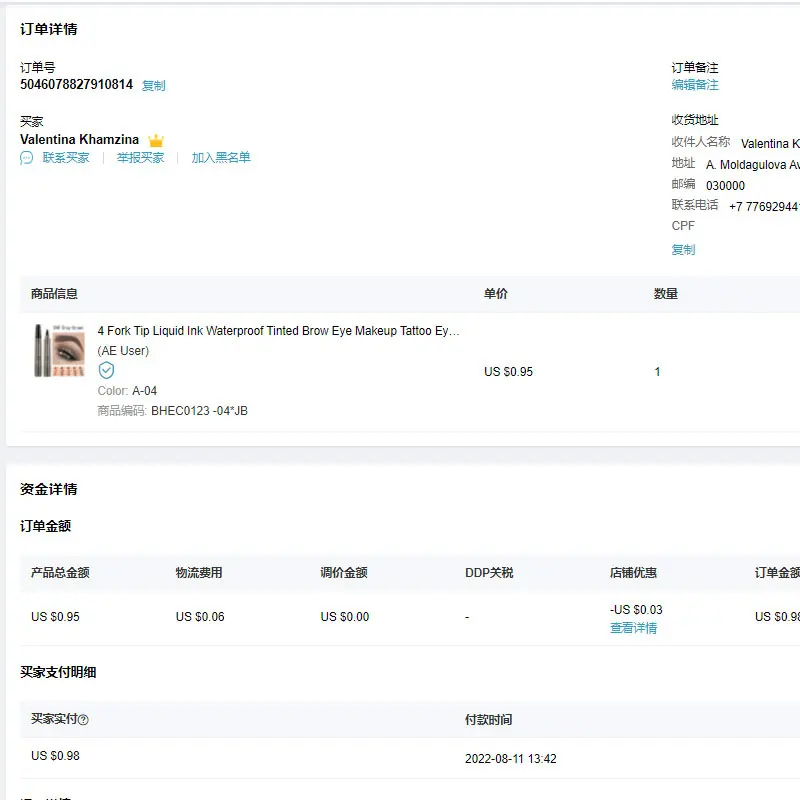
Task: Click 复制 below CPF to copy address
Action: (683, 250)
